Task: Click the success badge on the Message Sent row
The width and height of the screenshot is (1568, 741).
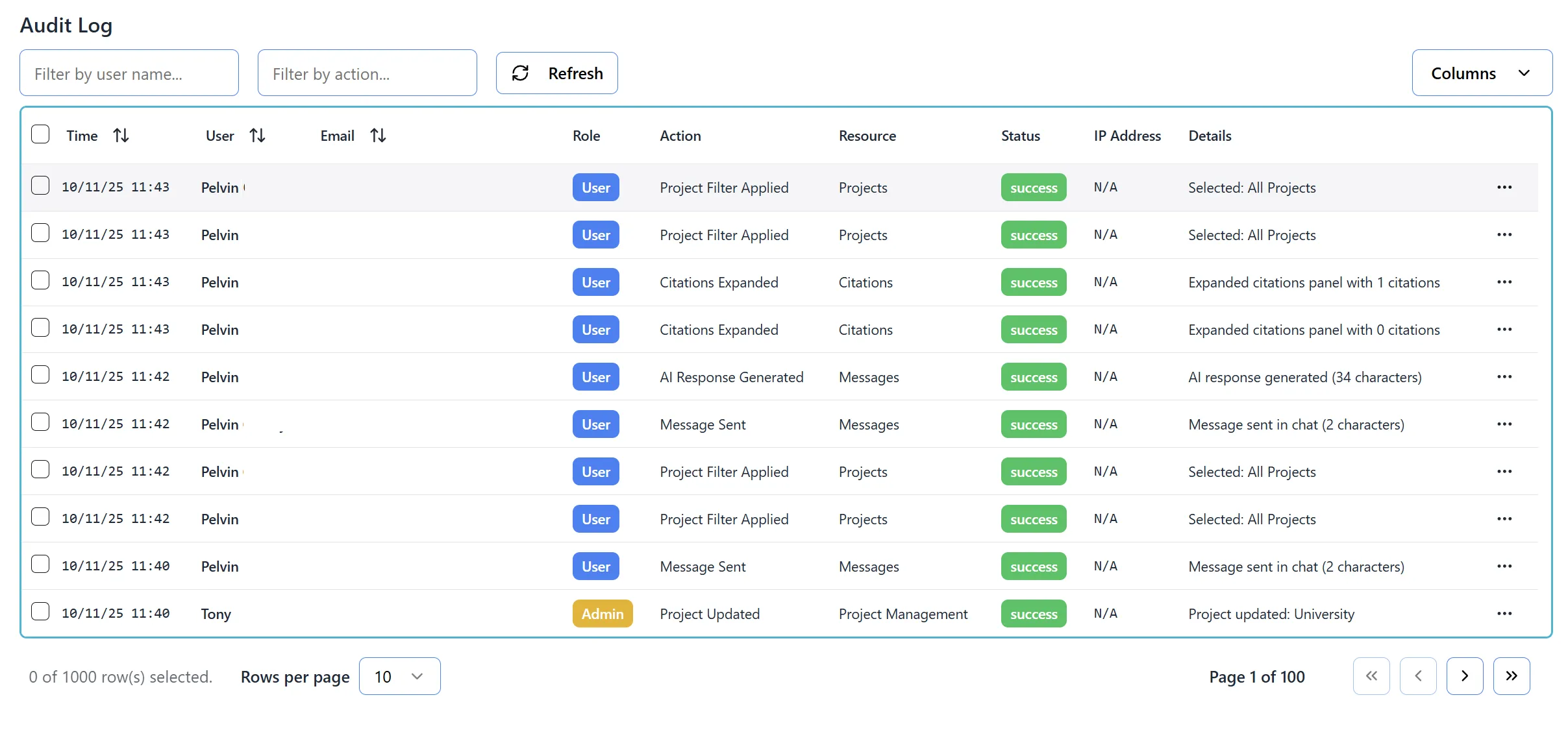Action: [1033, 424]
